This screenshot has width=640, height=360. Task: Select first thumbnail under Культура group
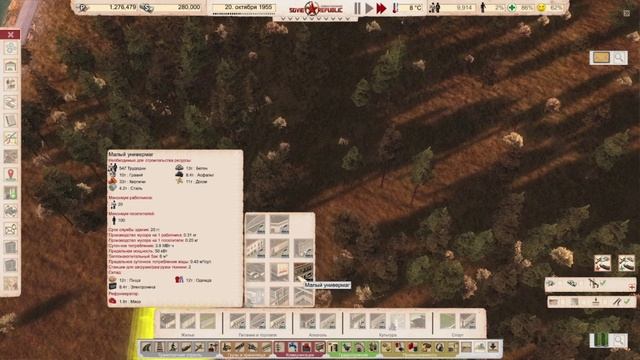358,321
